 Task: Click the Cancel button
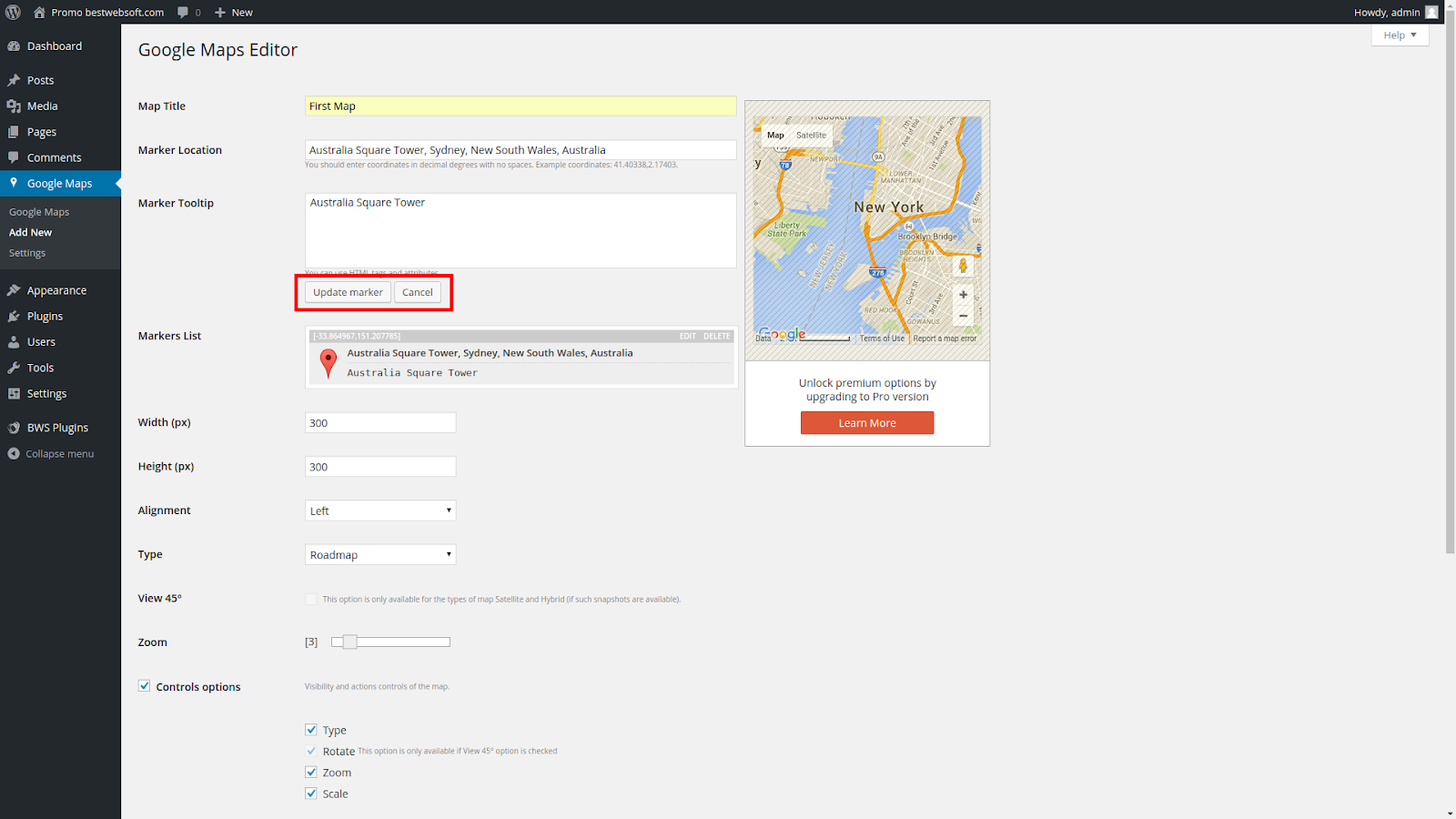pyautogui.click(x=418, y=292)
